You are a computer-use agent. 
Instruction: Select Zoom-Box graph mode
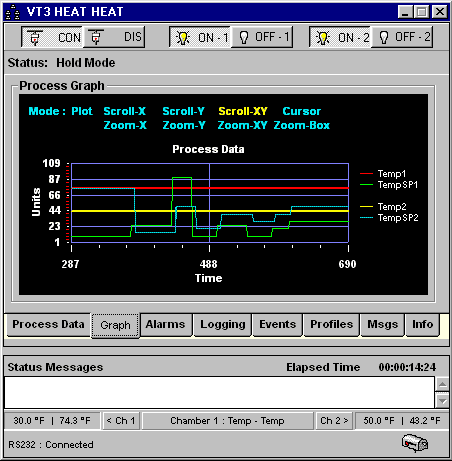tap(302, 125)
